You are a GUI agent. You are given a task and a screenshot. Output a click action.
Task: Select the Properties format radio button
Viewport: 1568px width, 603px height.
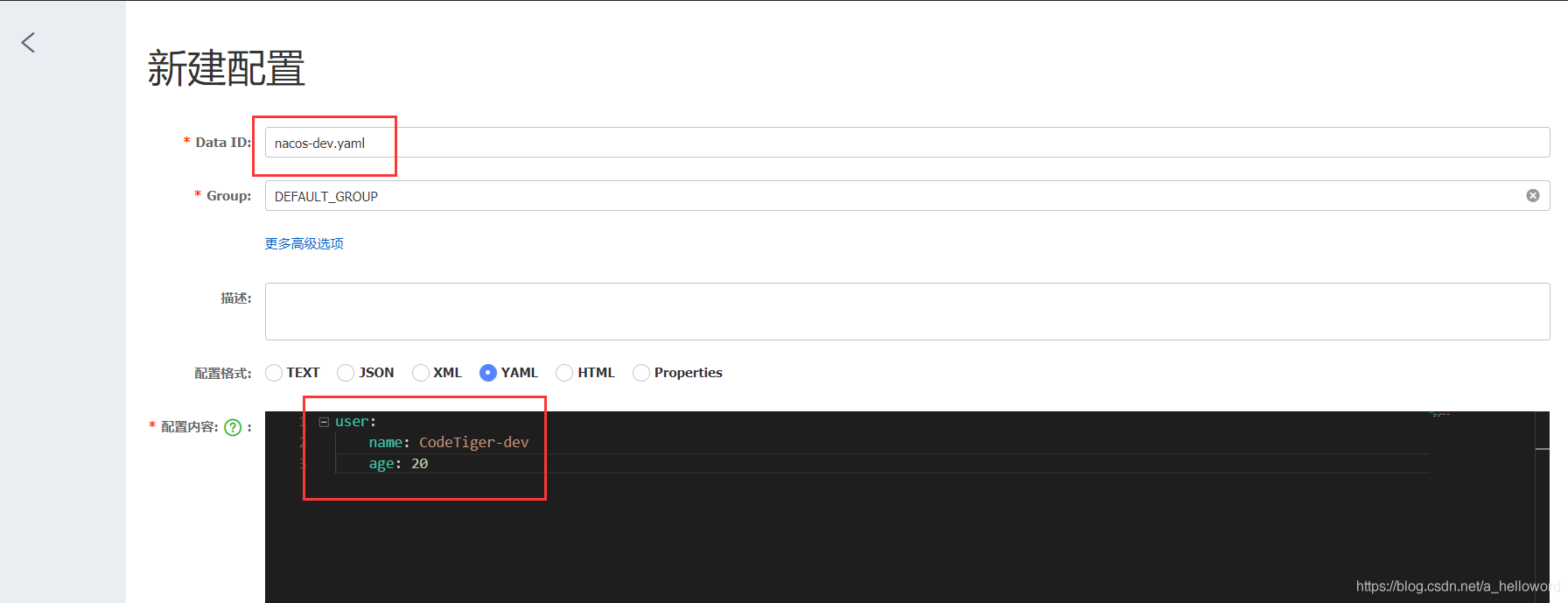641,373
